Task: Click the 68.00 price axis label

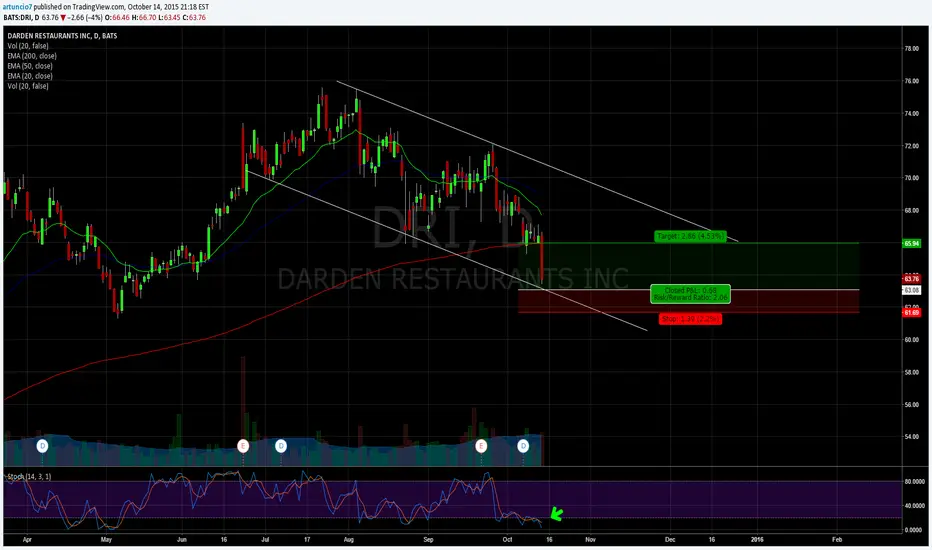Action: pos(911,210)
